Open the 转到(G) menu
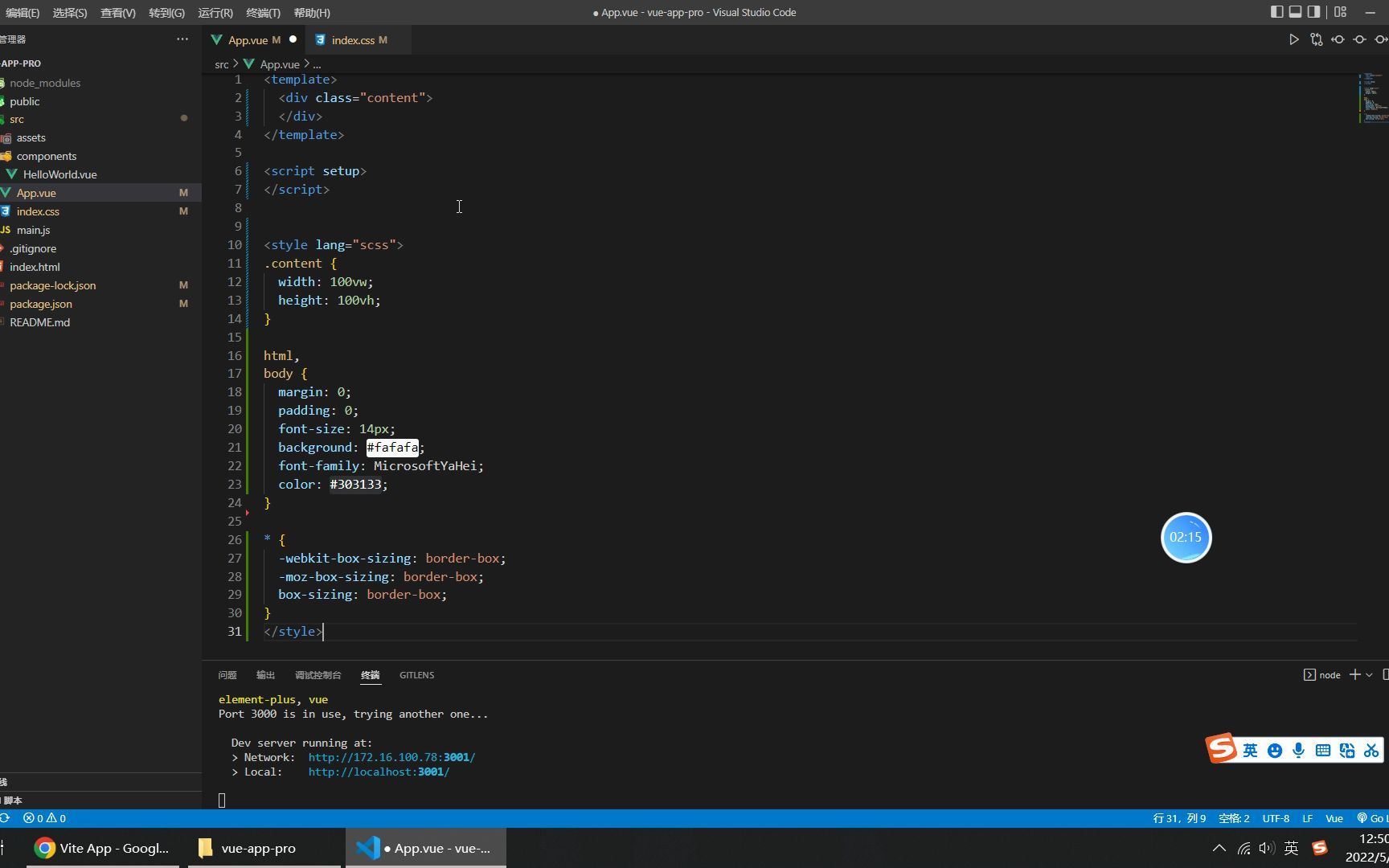Screen dimensions: 1389x868 tap(166, 13)
